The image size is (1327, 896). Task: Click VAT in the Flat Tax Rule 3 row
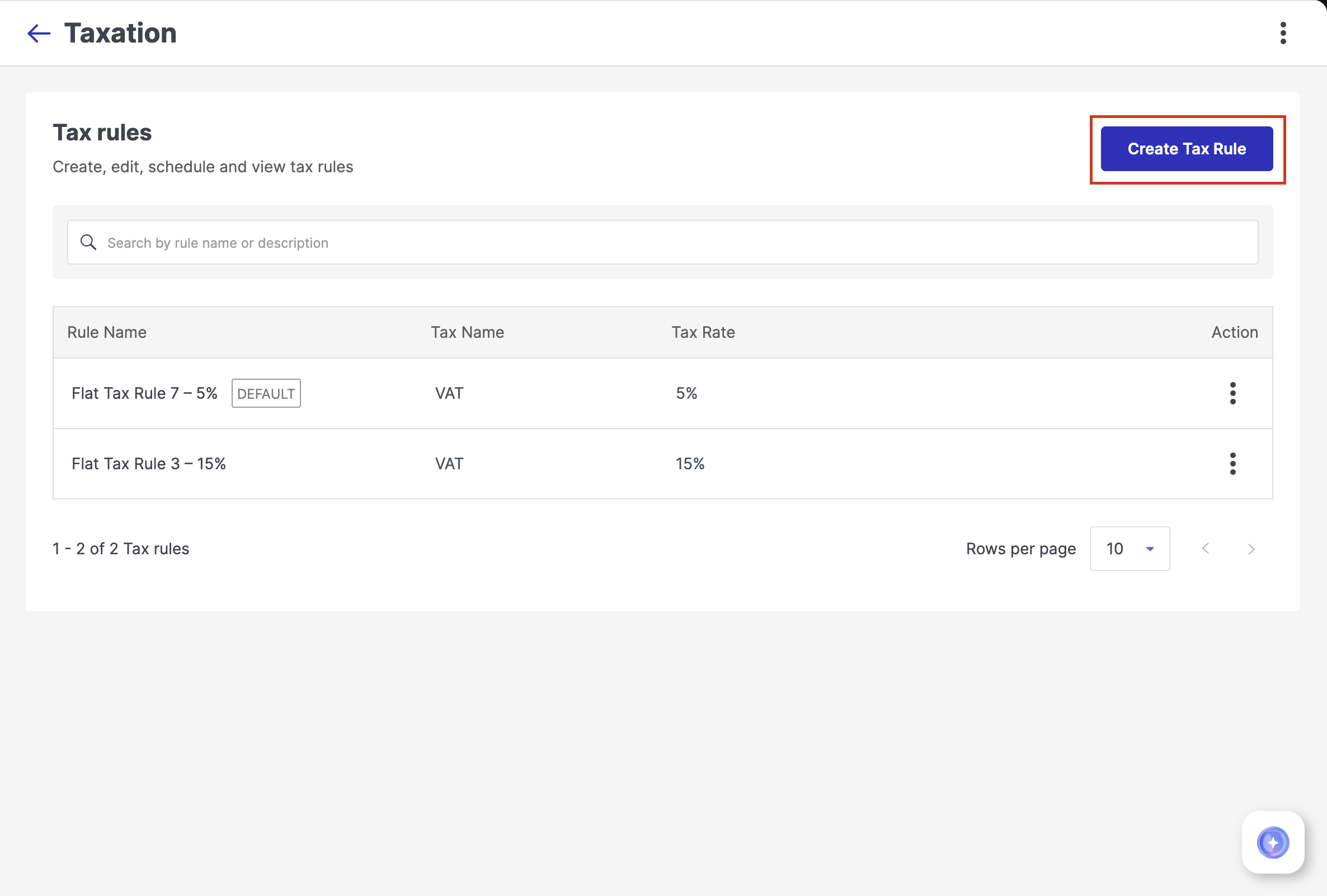tap(449, 464)
